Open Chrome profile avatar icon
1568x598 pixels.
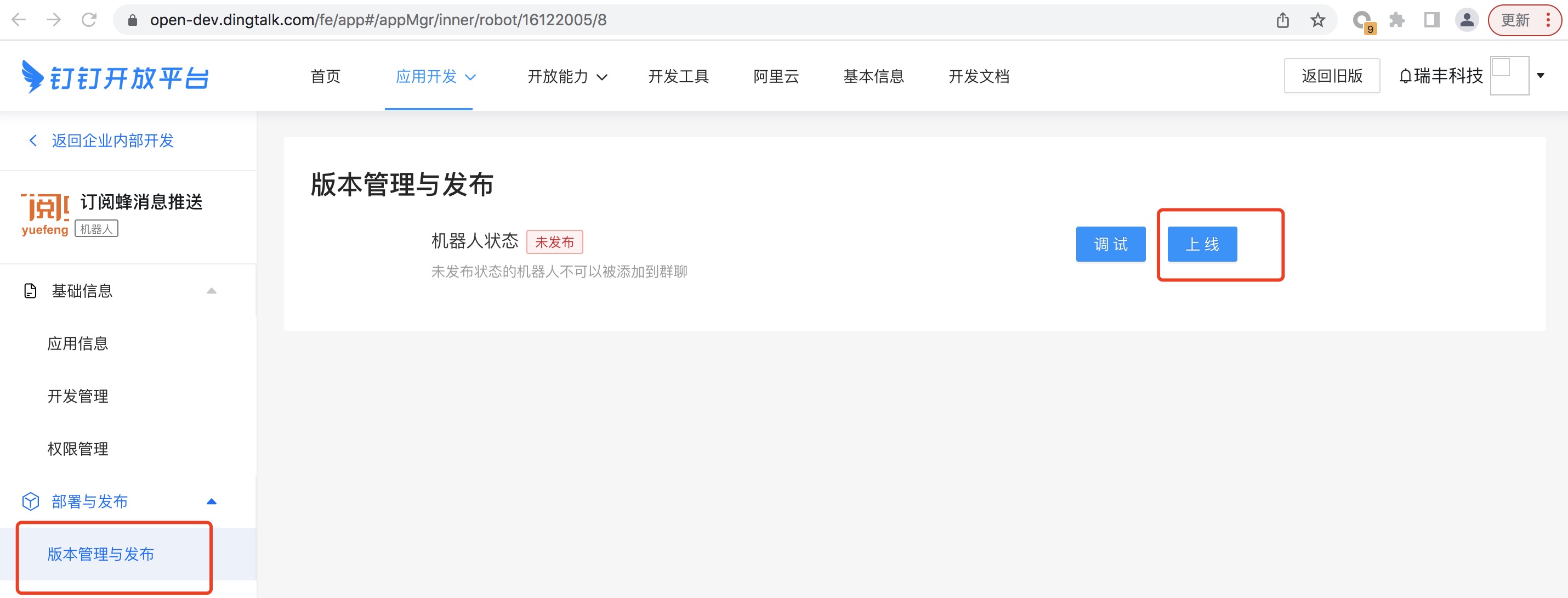coord(1467,20)
